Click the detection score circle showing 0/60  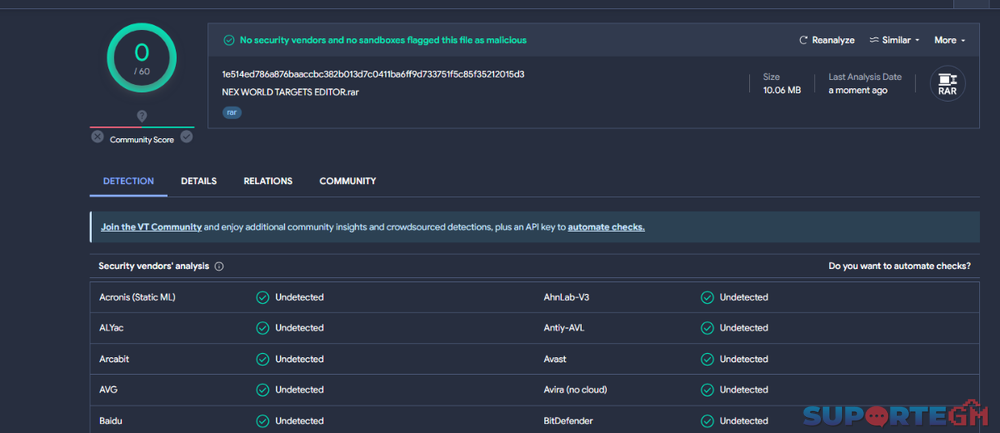pos(142,57)
